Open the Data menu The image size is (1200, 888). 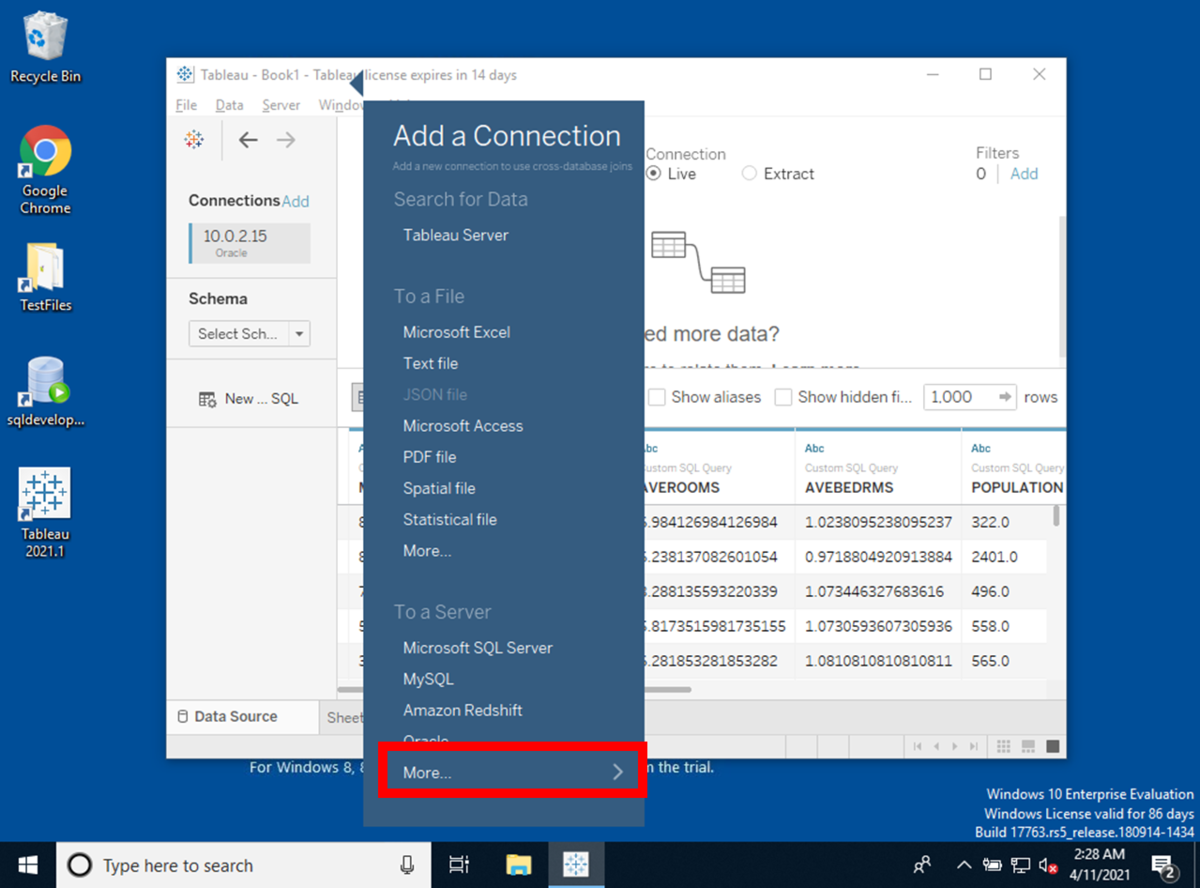point(229,105)
